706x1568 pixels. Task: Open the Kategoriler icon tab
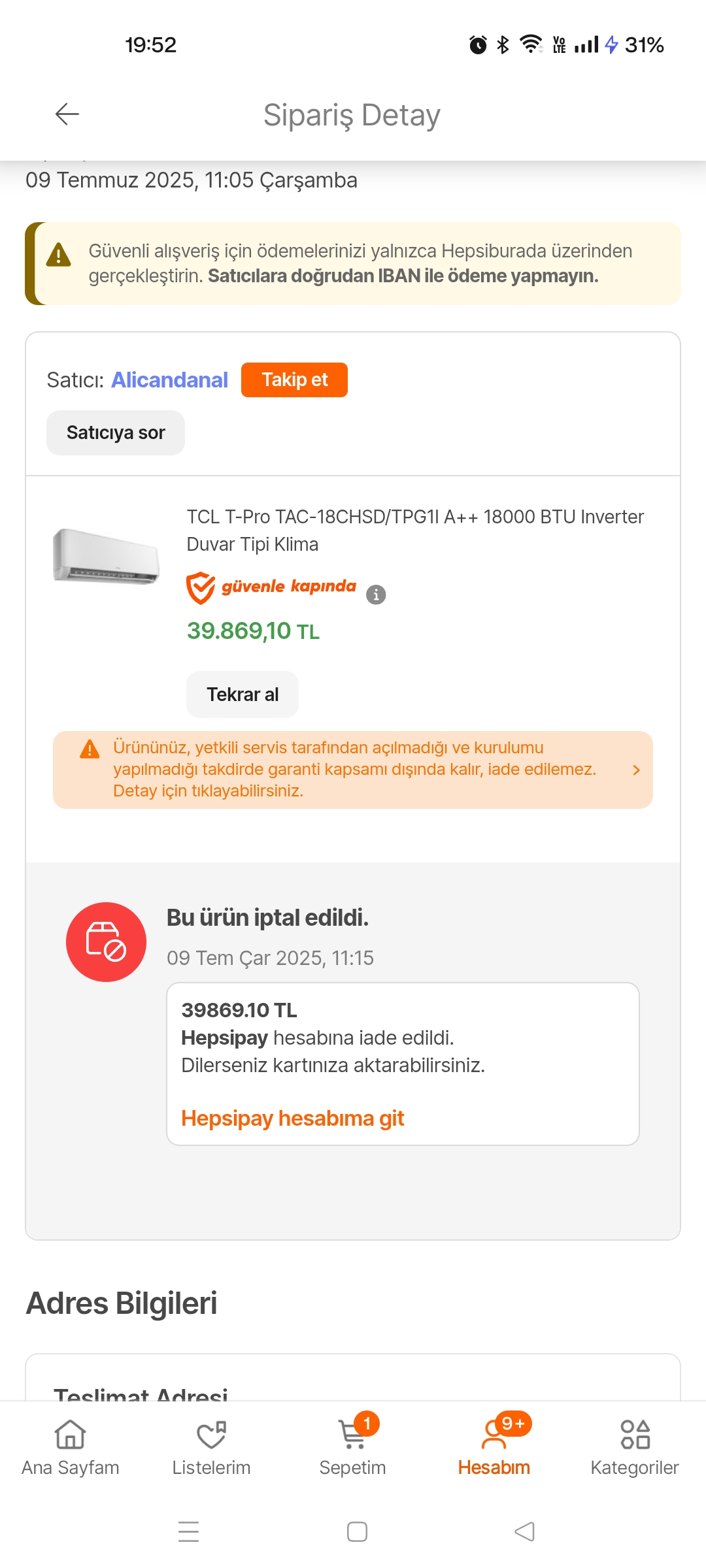(635, 1448)
